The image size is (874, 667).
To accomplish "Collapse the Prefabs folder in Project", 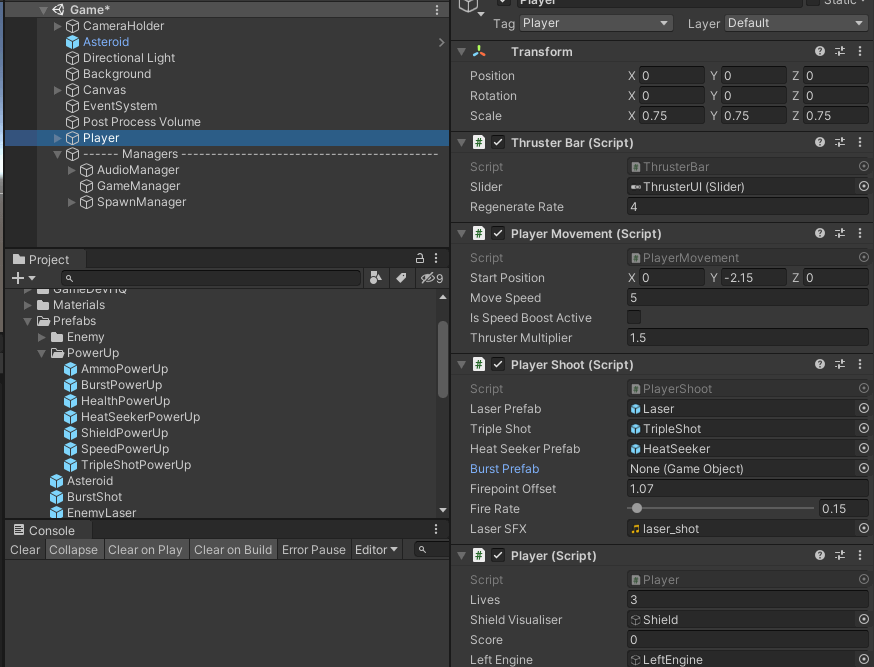I will [x=27, y=321].
